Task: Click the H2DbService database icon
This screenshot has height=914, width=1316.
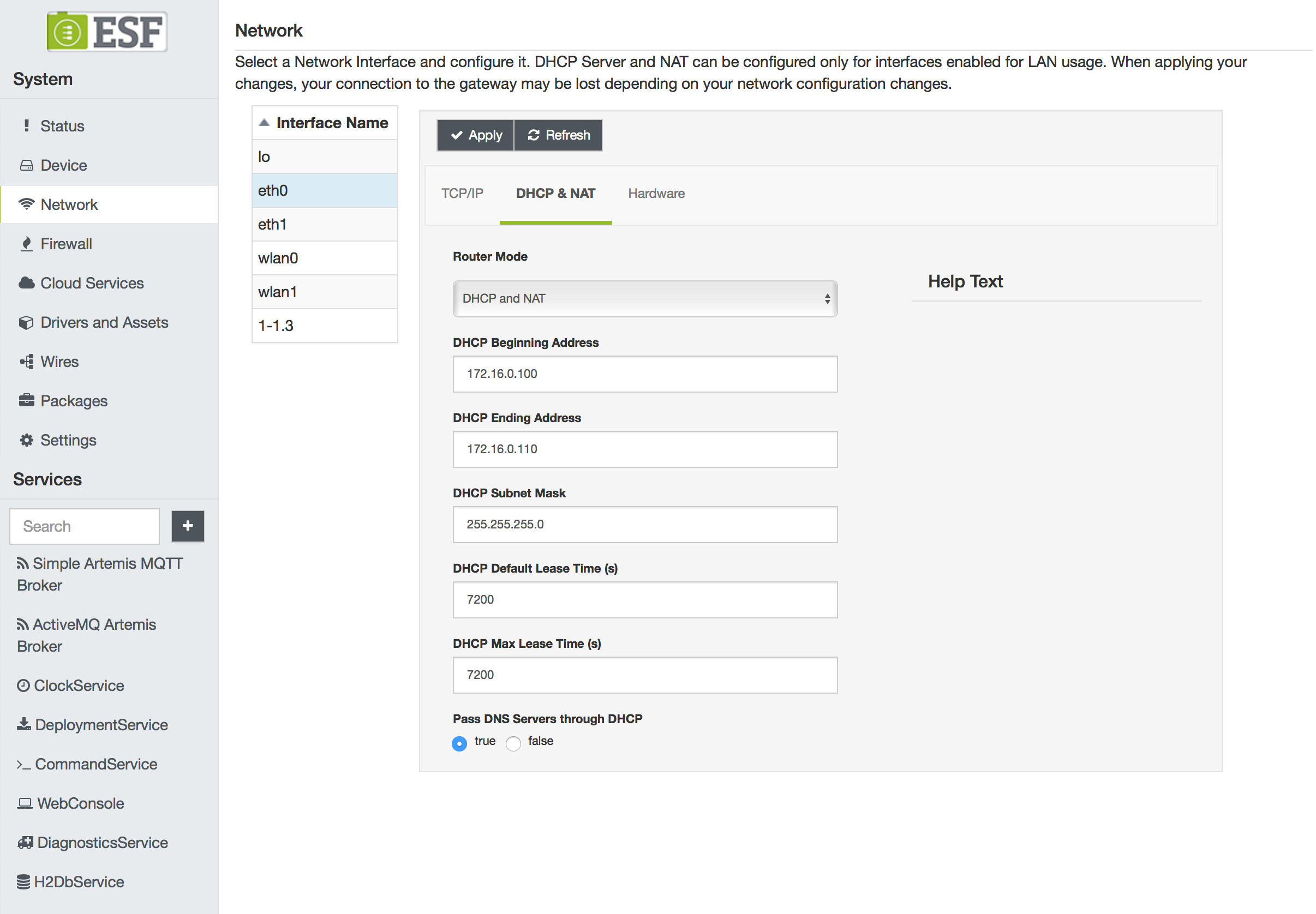Action: tap(23, 882)
